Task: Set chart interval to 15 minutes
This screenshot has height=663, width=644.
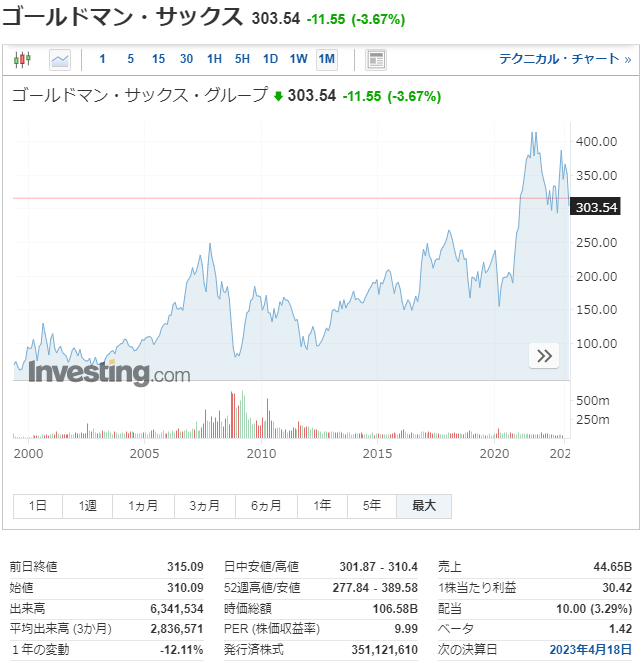Action: (158, 59)
